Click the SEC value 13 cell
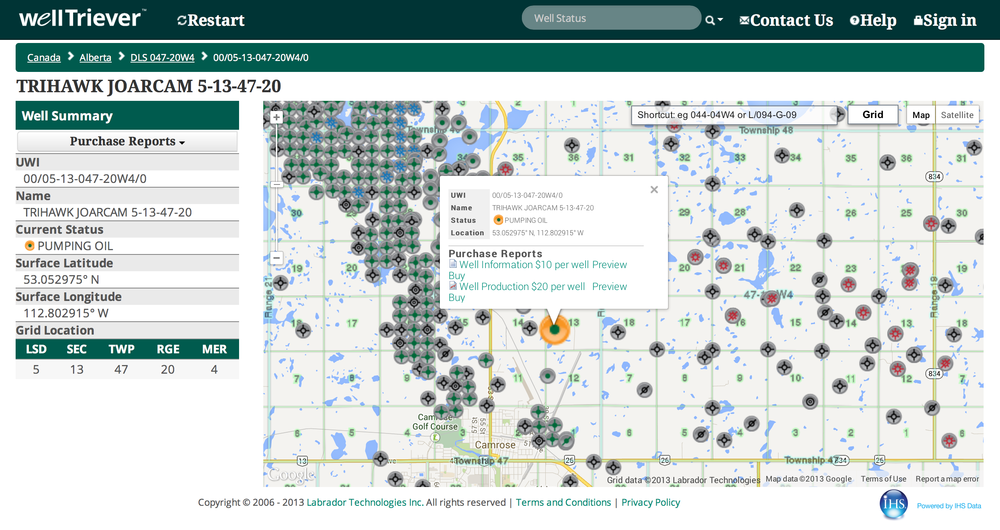This screenshot has width=1000, height=530. (77, 369)
